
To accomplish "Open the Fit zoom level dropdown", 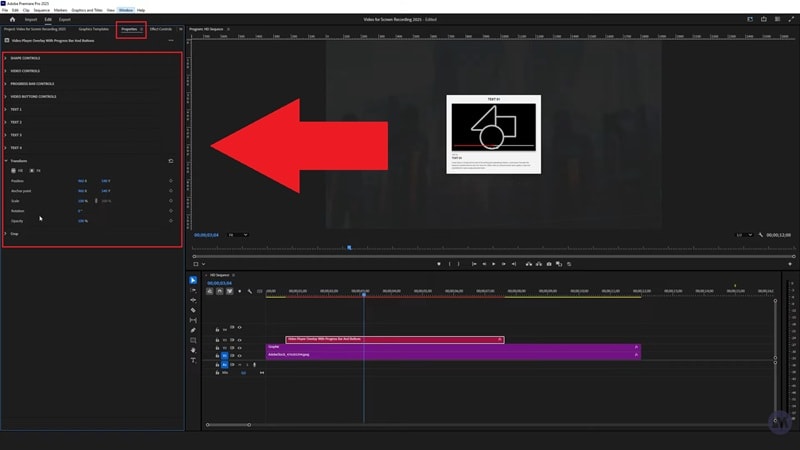I will click(238, 235).
